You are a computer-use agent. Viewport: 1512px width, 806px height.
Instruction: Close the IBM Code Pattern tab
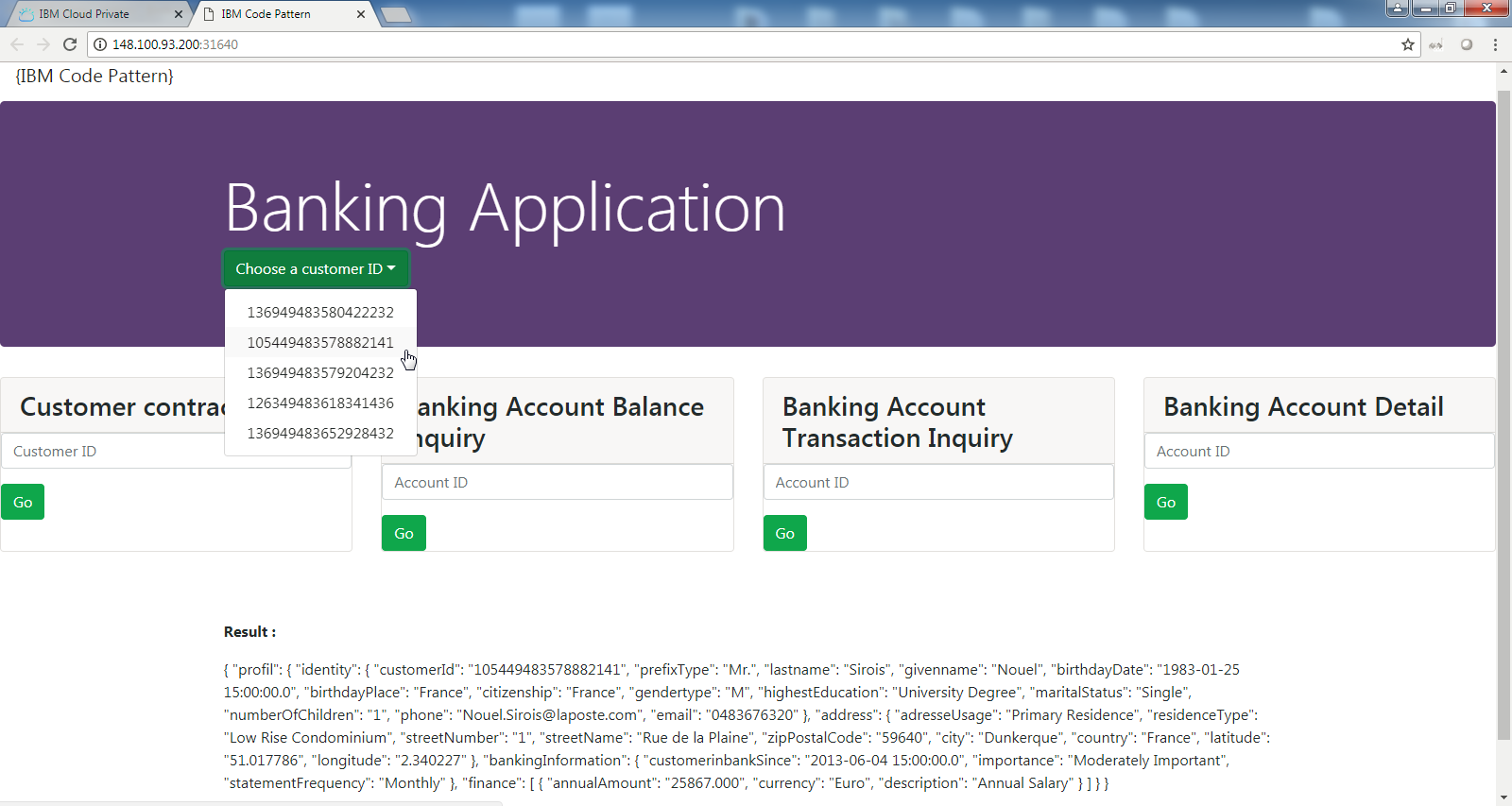(361, 14)
